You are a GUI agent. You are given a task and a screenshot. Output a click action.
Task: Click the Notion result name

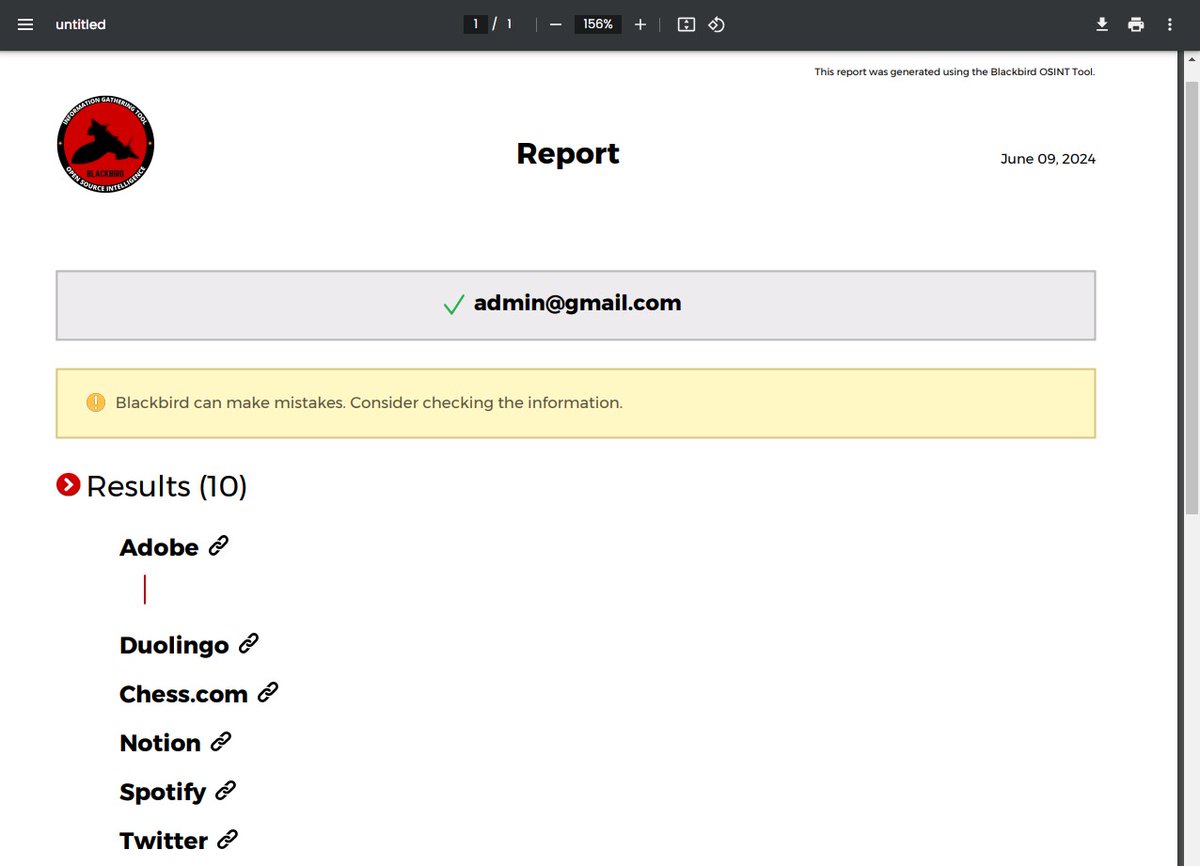[x=160, y=743]
